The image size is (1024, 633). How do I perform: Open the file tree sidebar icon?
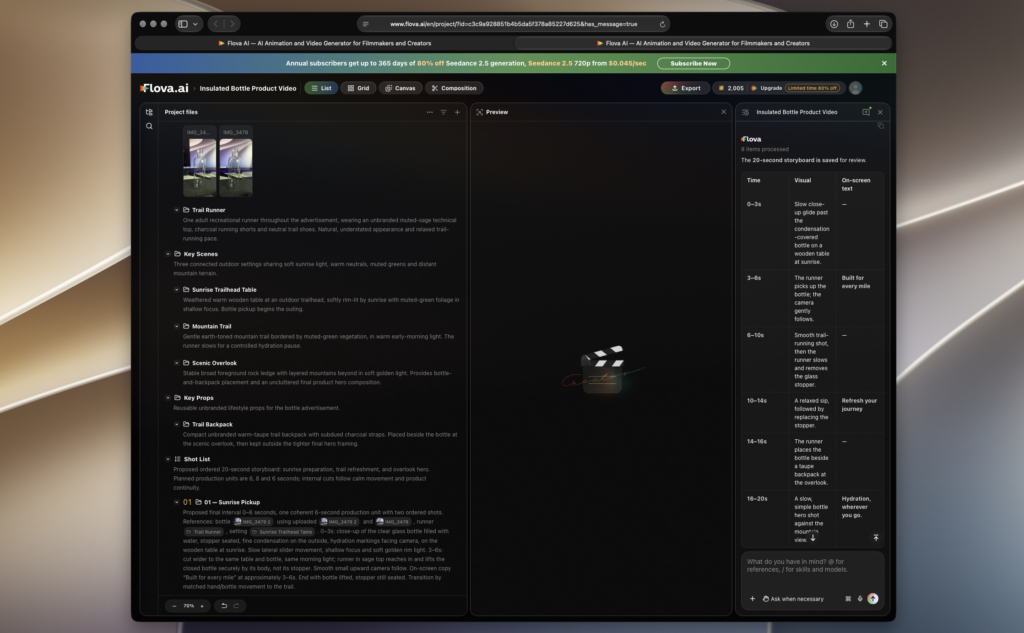(x=149, y=112)
